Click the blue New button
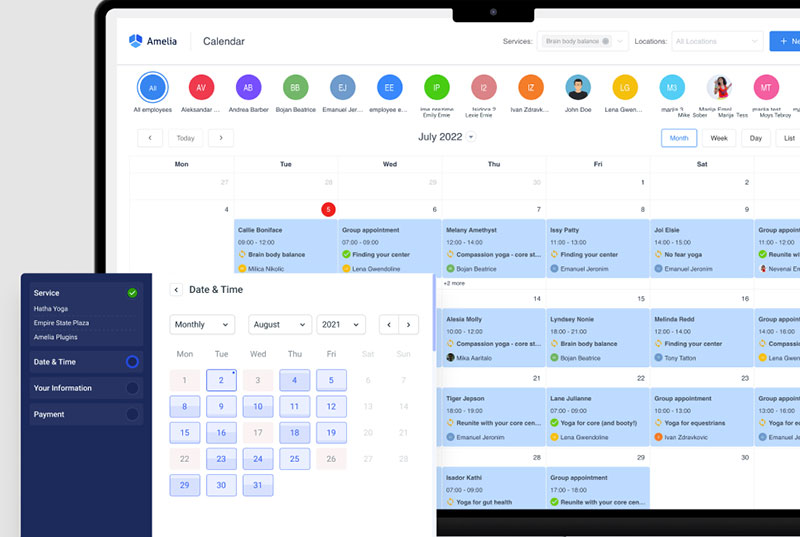800x537 pixels. (785, 41)
